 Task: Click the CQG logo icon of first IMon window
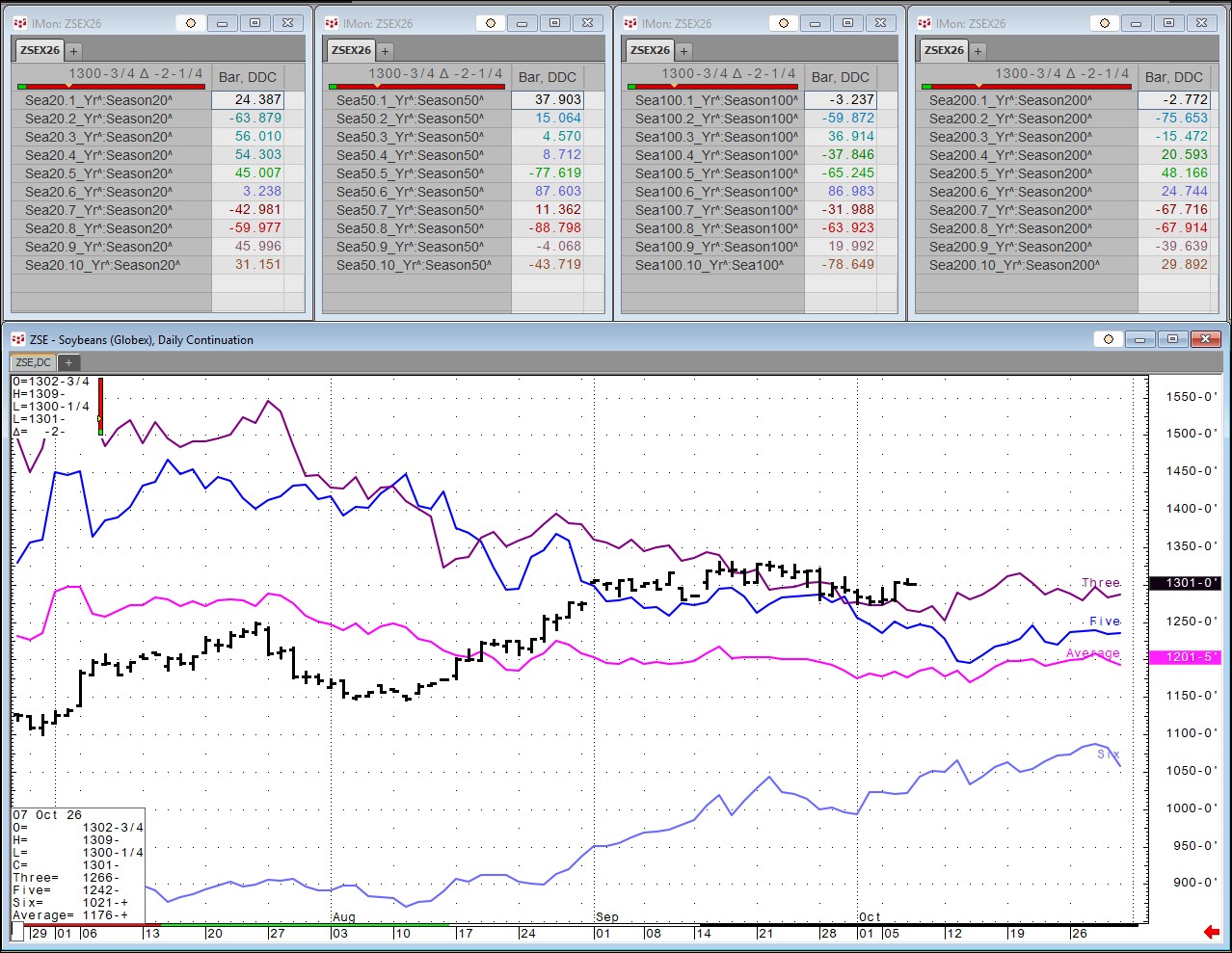click(21, 23)
